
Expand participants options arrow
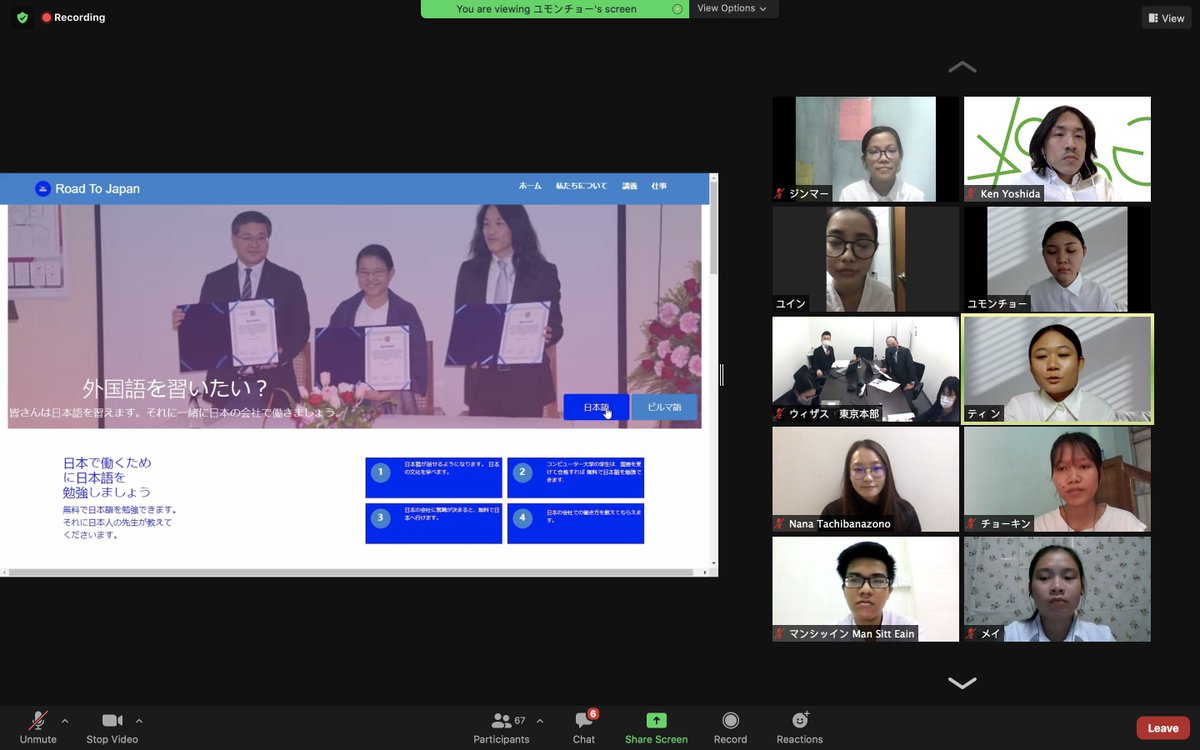[x=540, y=720]
